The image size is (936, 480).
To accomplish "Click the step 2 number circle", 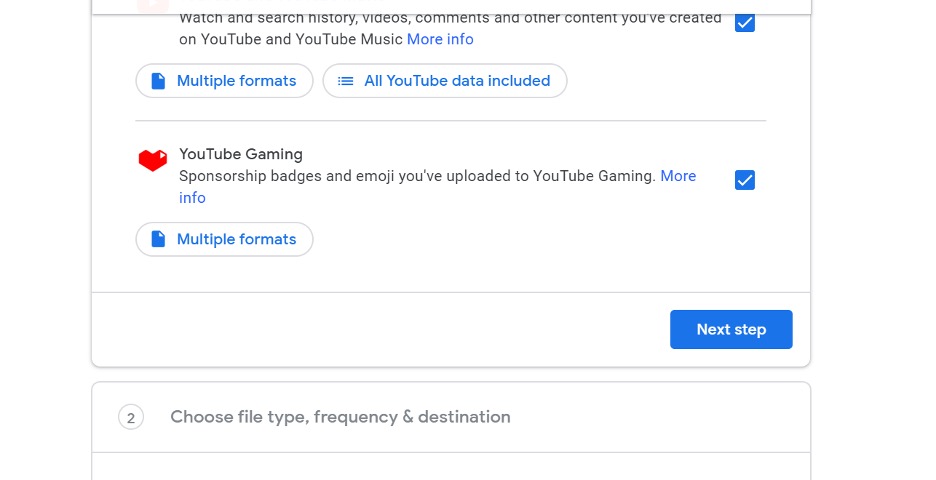I will 131,417.
